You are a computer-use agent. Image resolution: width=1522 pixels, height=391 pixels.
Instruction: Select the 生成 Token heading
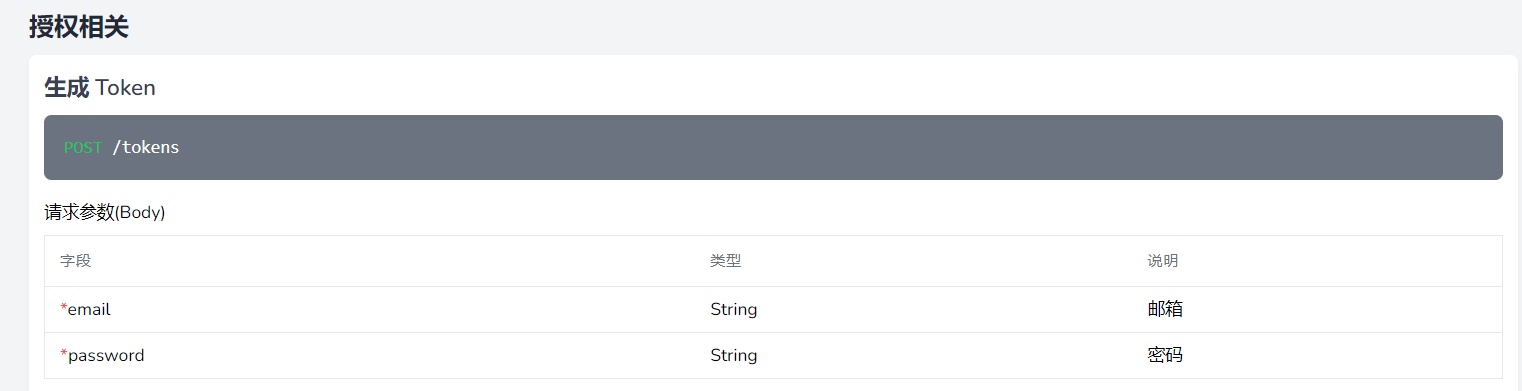coord(100,88)
